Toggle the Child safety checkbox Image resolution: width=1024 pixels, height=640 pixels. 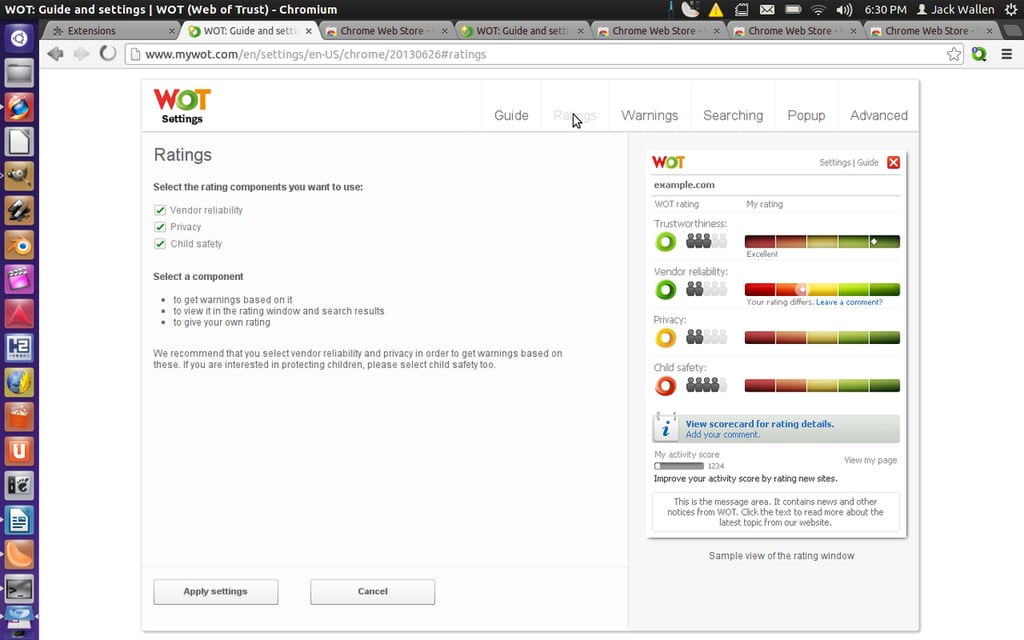point(160,244)
